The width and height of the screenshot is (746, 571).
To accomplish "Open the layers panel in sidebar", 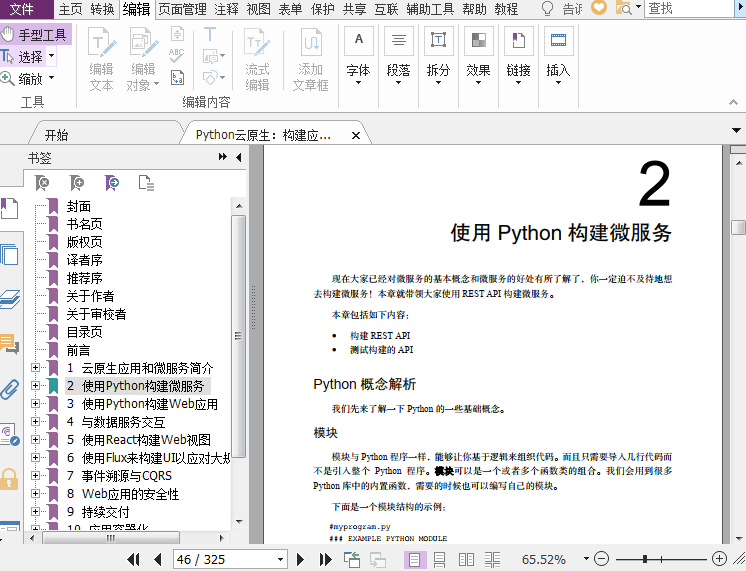I will tap(10, 299).
